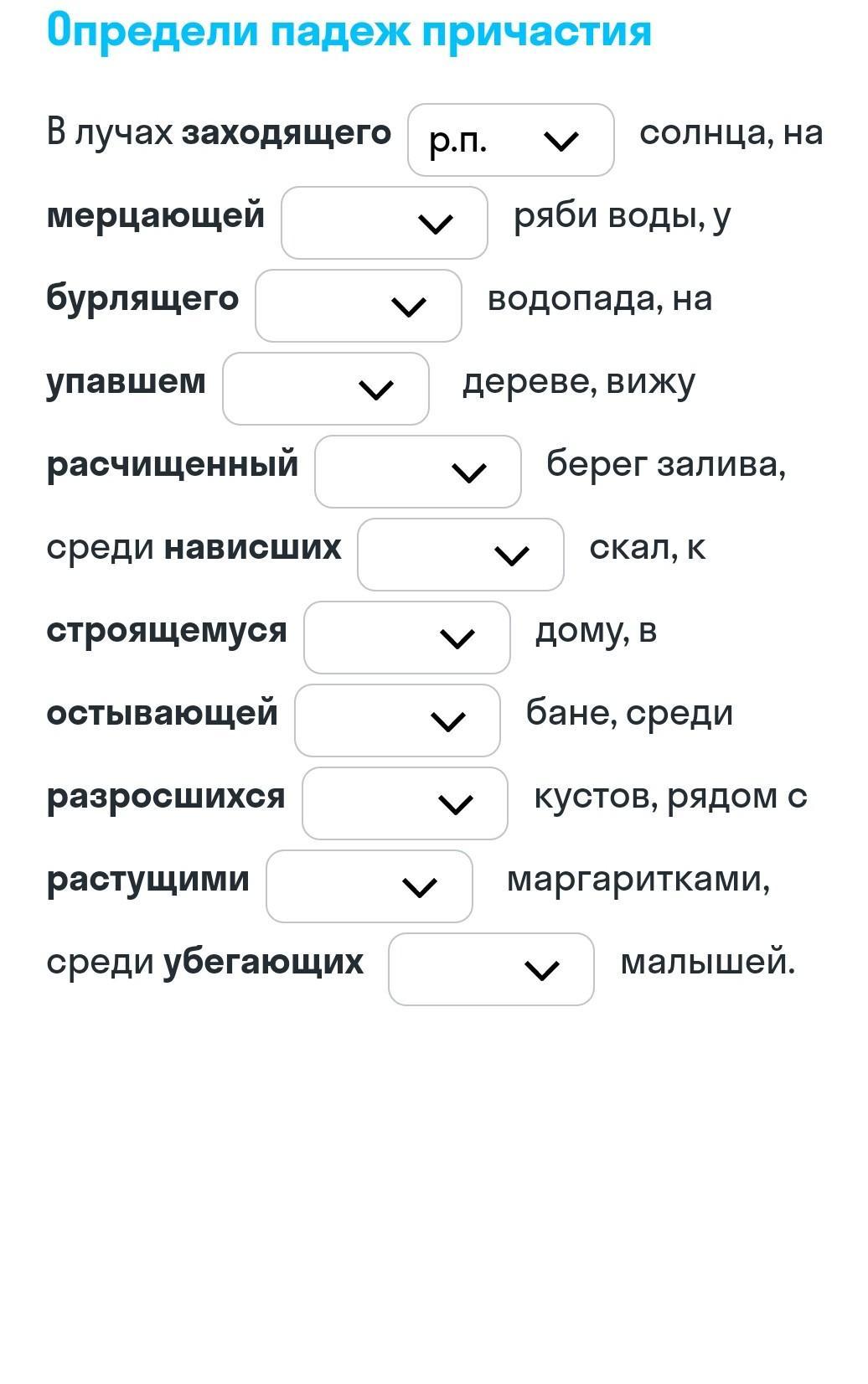
Task: Open the dropdown showing р.п. after заходящего
Action: point(510,140)
